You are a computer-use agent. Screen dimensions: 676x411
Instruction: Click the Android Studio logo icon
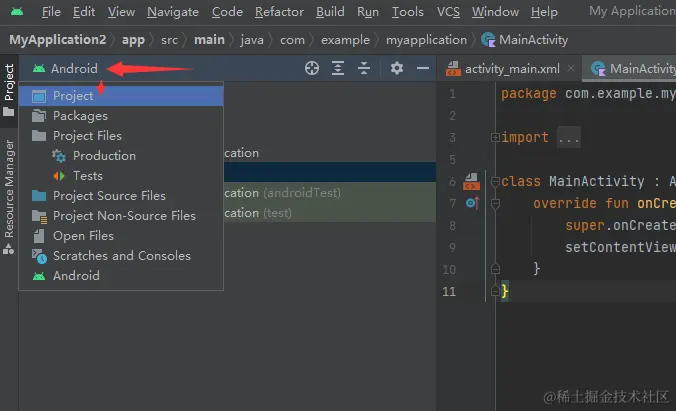[x=17, y=12]
